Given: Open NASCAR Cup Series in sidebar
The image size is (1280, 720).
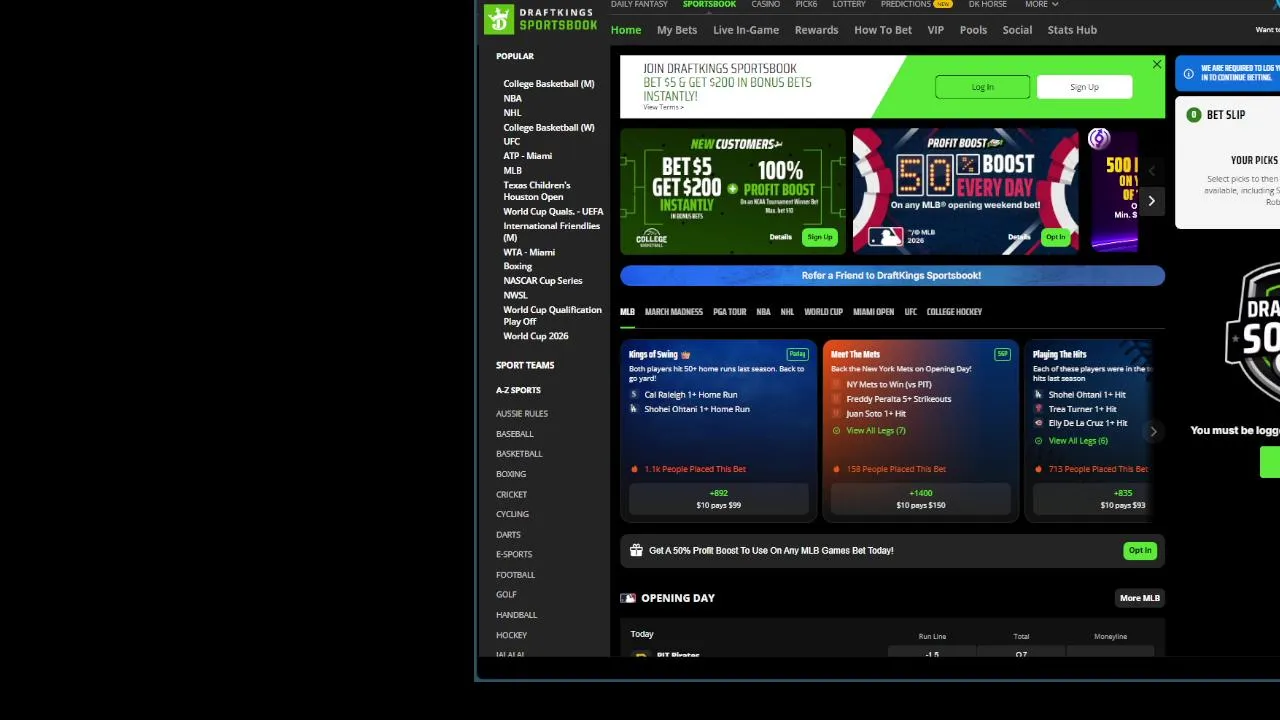Looking at the screenshot, I should tap(543, 281).
